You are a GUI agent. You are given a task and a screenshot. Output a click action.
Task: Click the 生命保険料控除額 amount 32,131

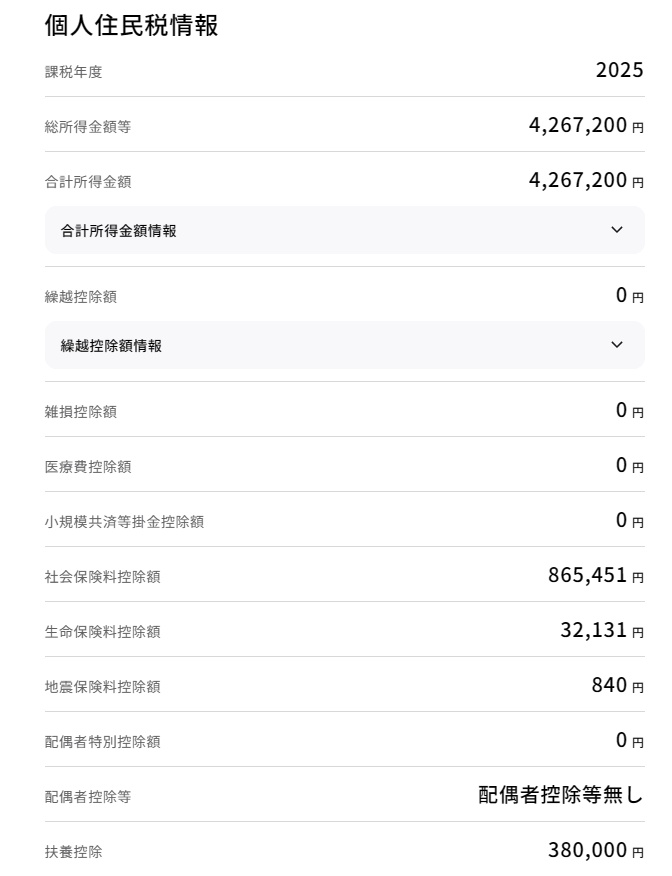[594, 630]
